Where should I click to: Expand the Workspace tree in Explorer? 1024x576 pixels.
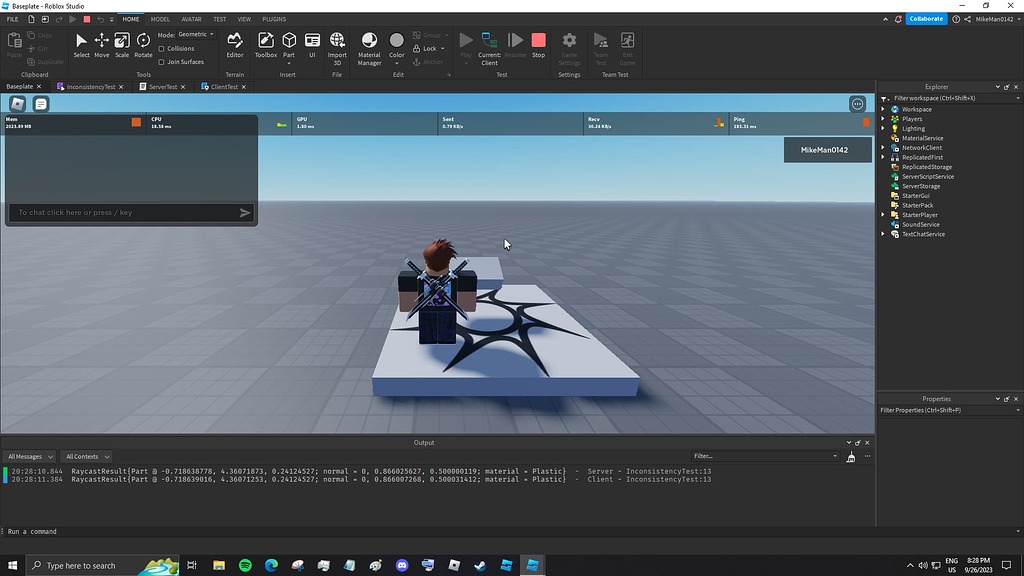(882, 109)
